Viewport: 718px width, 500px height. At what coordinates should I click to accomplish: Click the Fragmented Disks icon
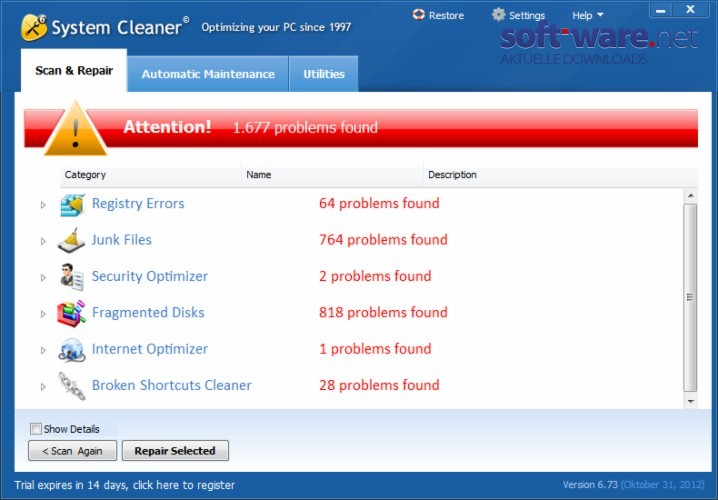(x=71, y=313)
